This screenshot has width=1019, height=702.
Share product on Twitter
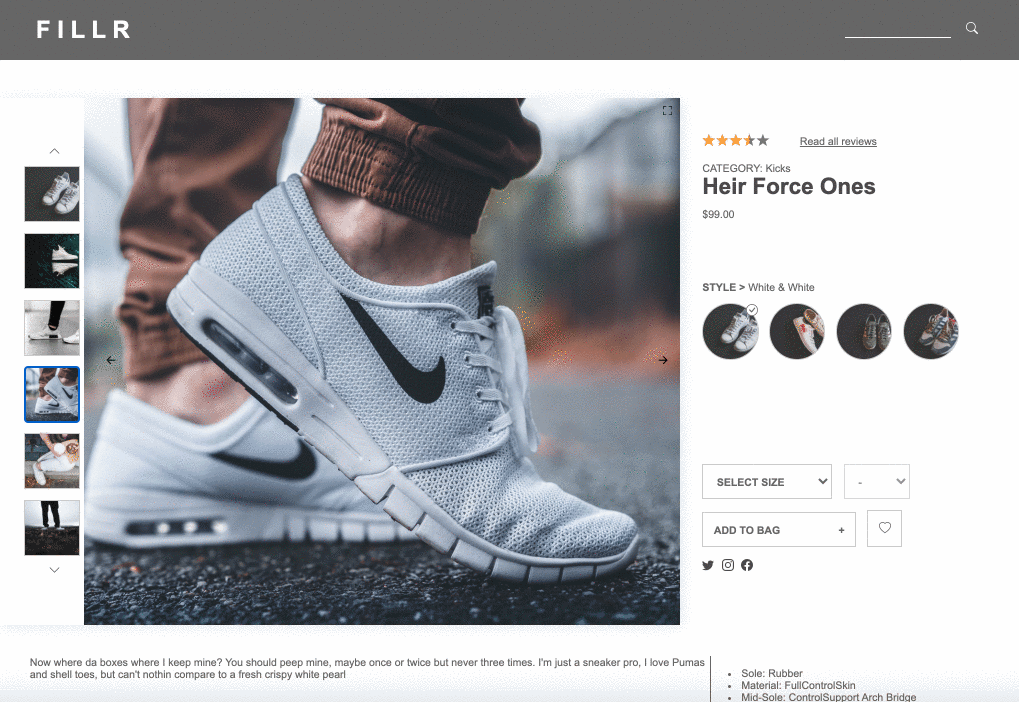(x=708, y=565)
